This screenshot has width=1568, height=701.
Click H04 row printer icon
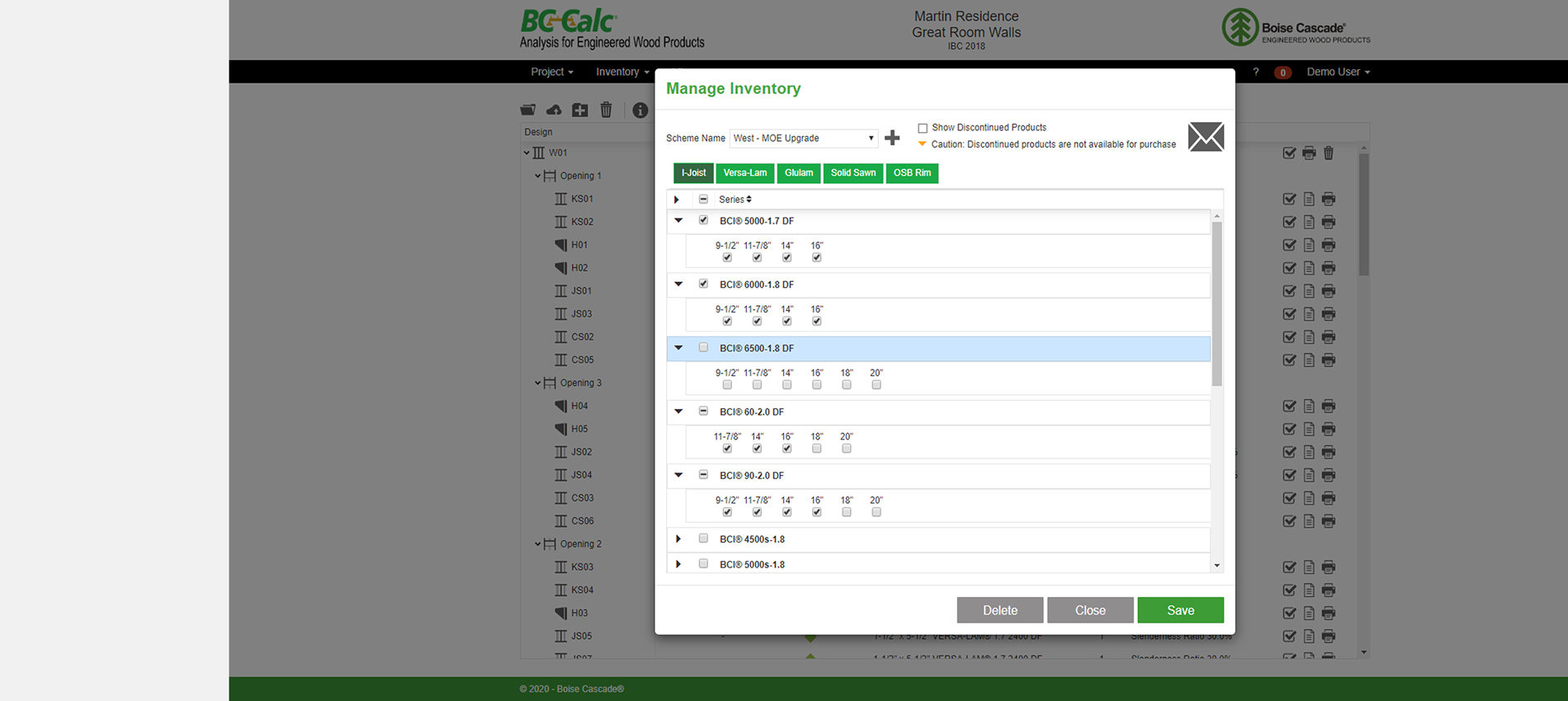1329,406
